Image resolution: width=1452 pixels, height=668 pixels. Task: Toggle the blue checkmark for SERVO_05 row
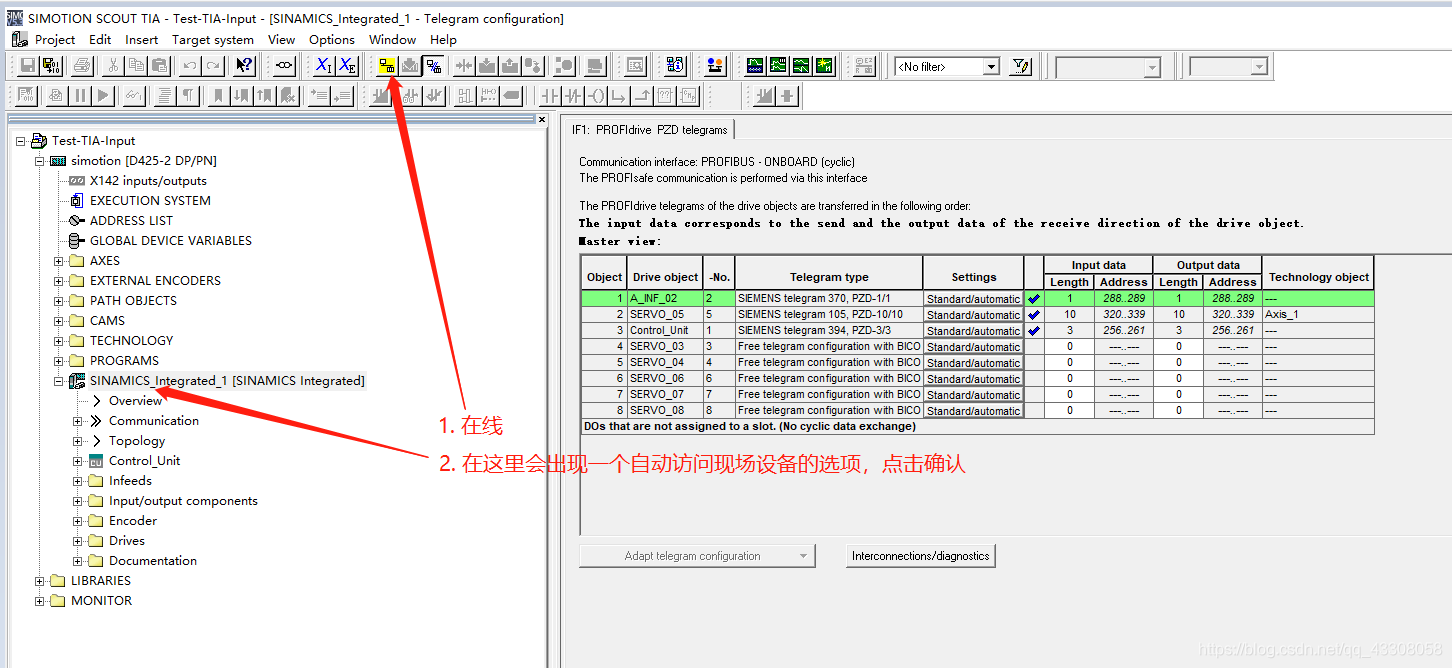coord(1034,314)
